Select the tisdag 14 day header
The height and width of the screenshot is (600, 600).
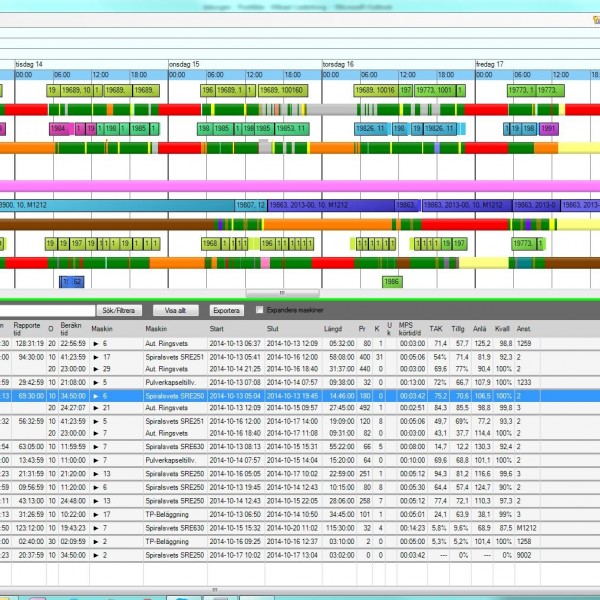click(29, 64)
